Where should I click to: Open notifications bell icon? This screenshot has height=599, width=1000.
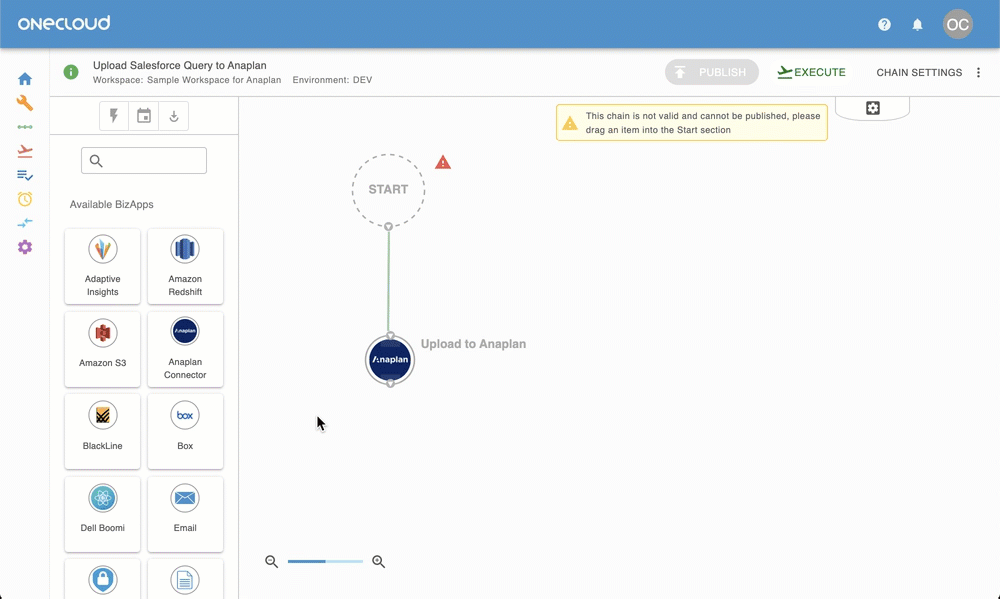[x=917, y=25]
